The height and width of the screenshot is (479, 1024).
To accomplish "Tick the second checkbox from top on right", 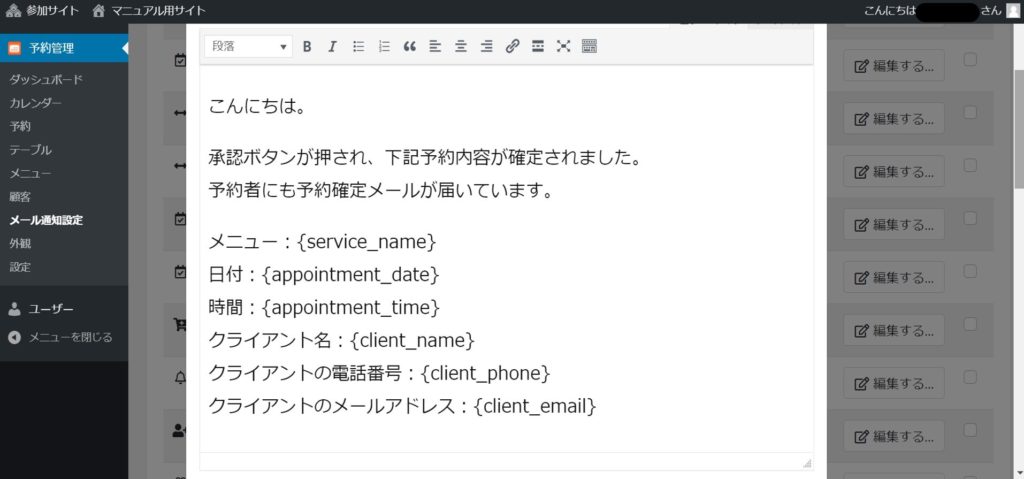I will pyautogui.click(x=969, y=112).
